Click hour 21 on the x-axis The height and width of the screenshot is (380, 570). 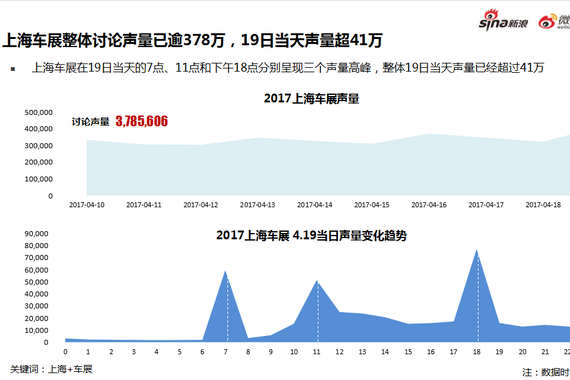(545, 352)
